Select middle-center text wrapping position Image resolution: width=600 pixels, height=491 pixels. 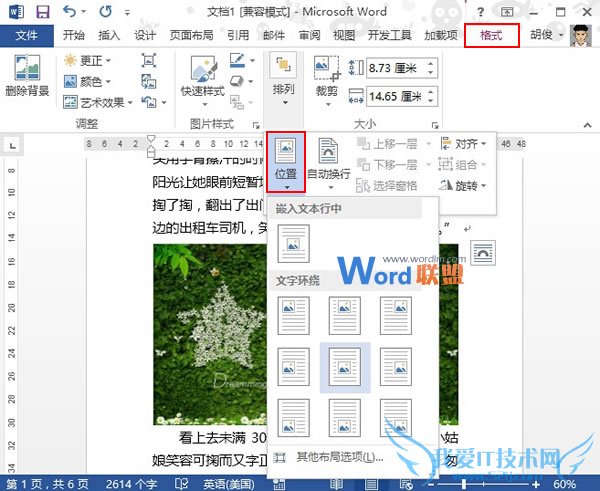point(345,367)
